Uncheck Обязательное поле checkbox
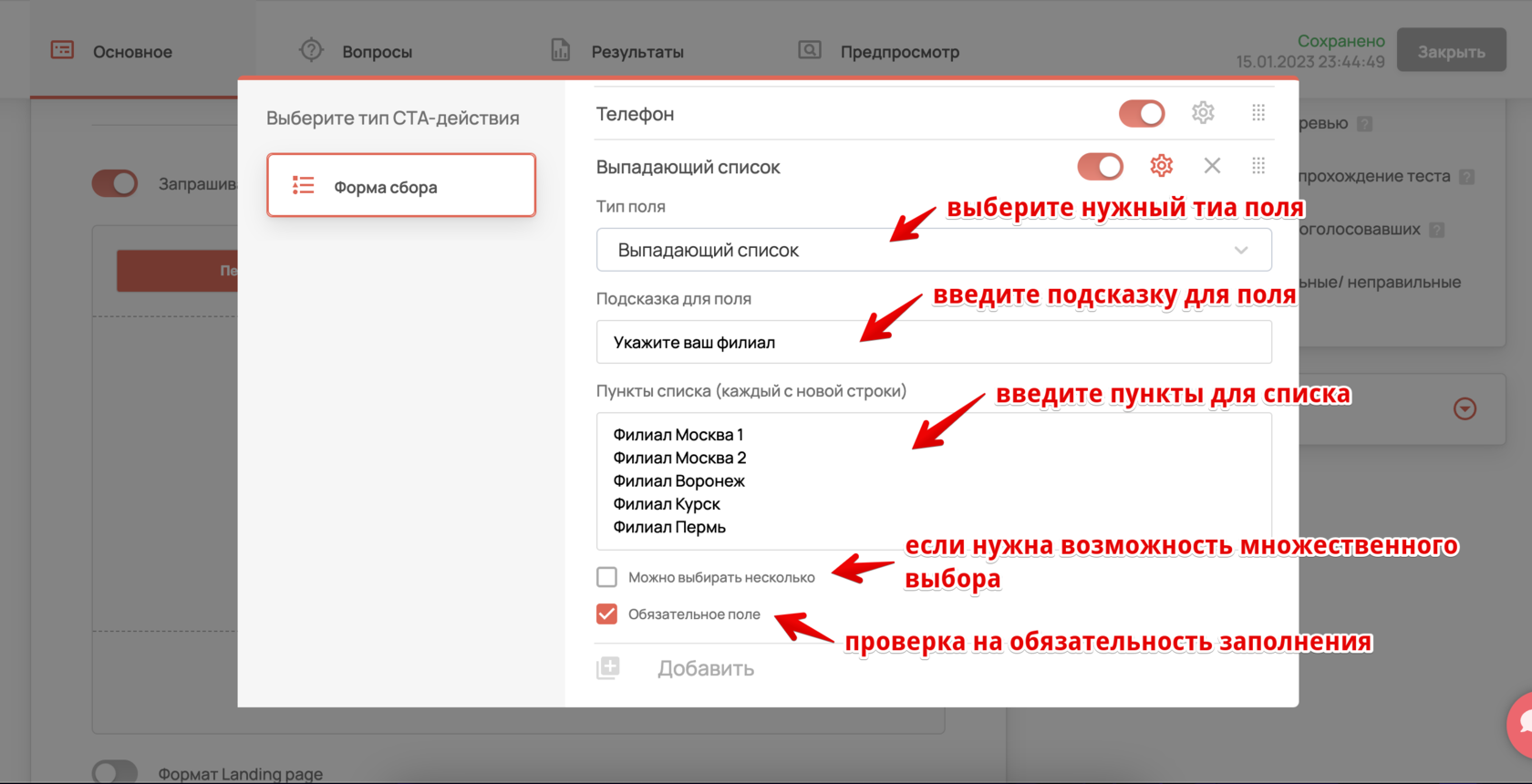This screenshot has width=1532, height=784. point(606,614)
